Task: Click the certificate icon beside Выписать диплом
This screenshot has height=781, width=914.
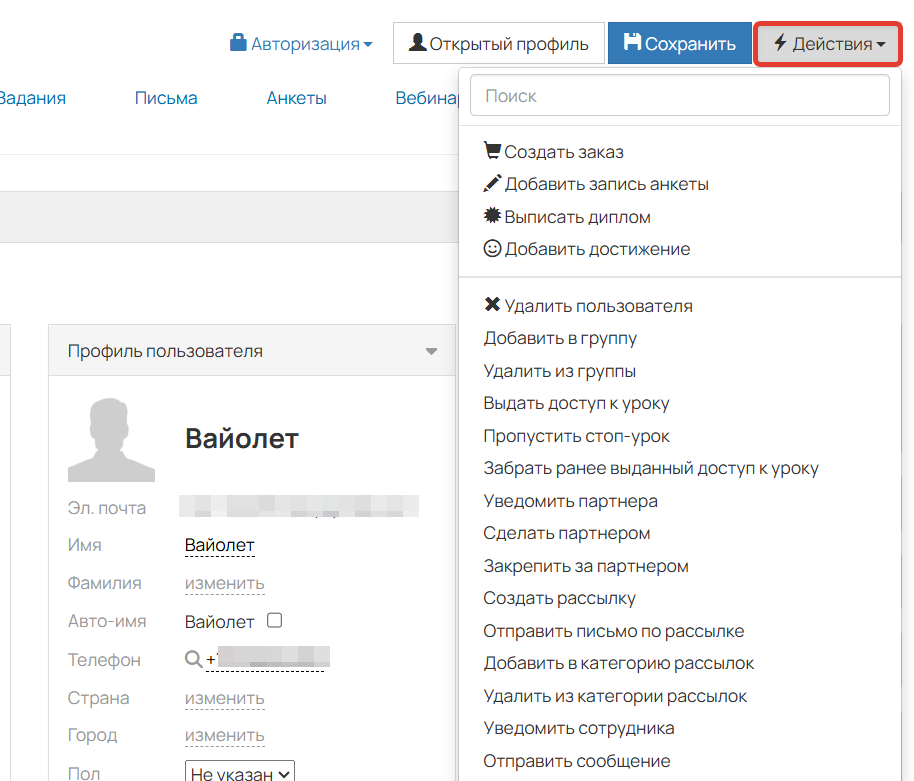Action: click(x=492, y=217)
